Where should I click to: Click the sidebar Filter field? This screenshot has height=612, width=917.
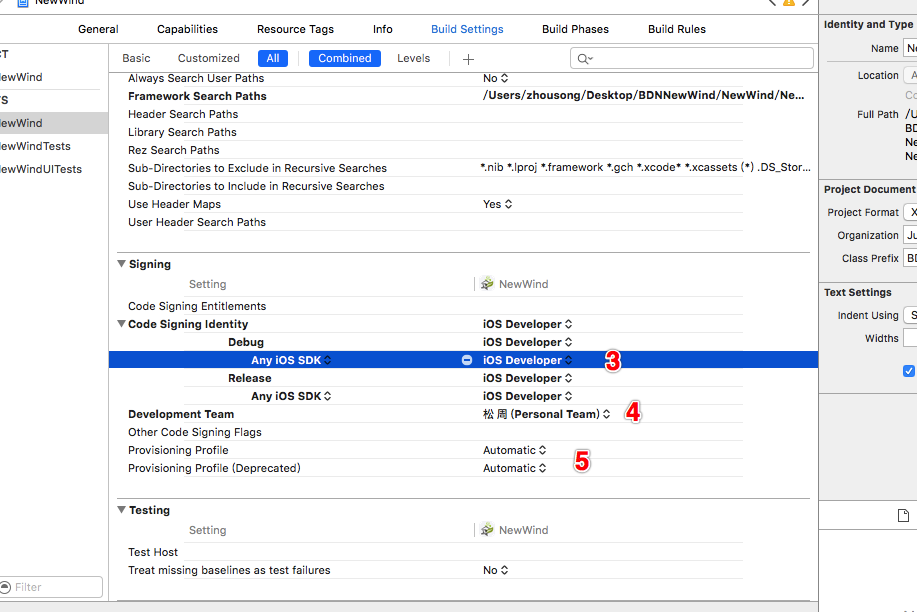coord(51,587)
